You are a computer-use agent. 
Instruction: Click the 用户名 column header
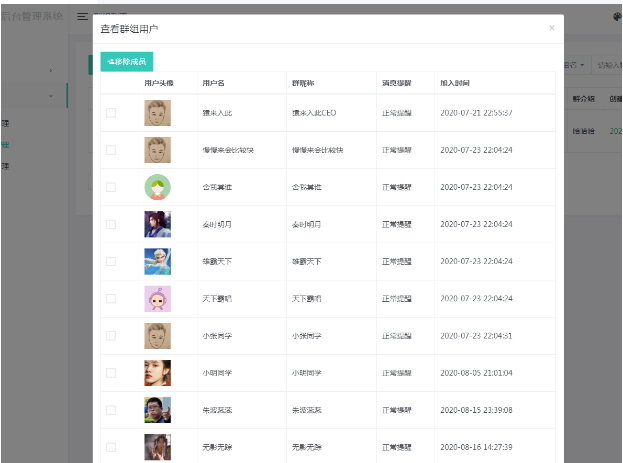point(213,83)
